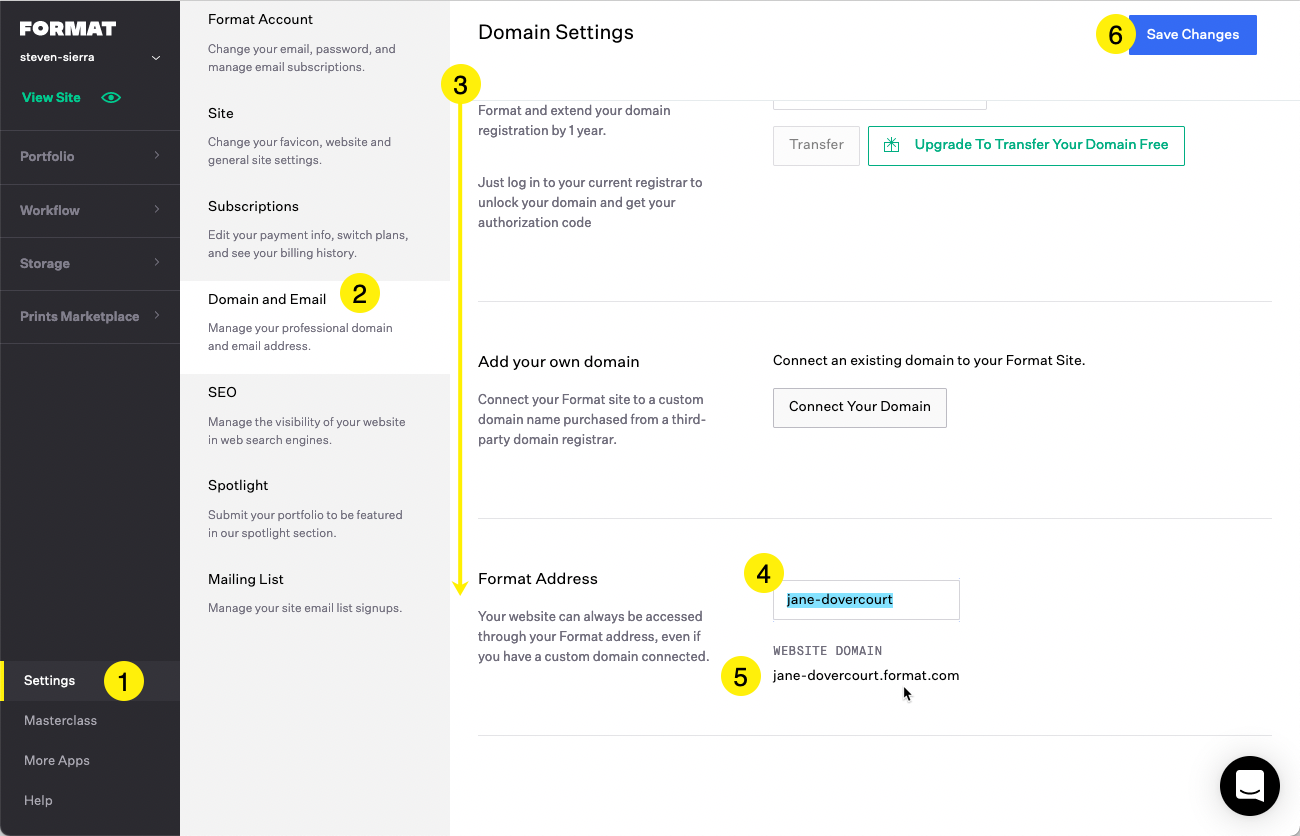Click the gift icon in the upgrade button
The height and width of the screenshot is (836, 1300).
[x=892, y=145]
